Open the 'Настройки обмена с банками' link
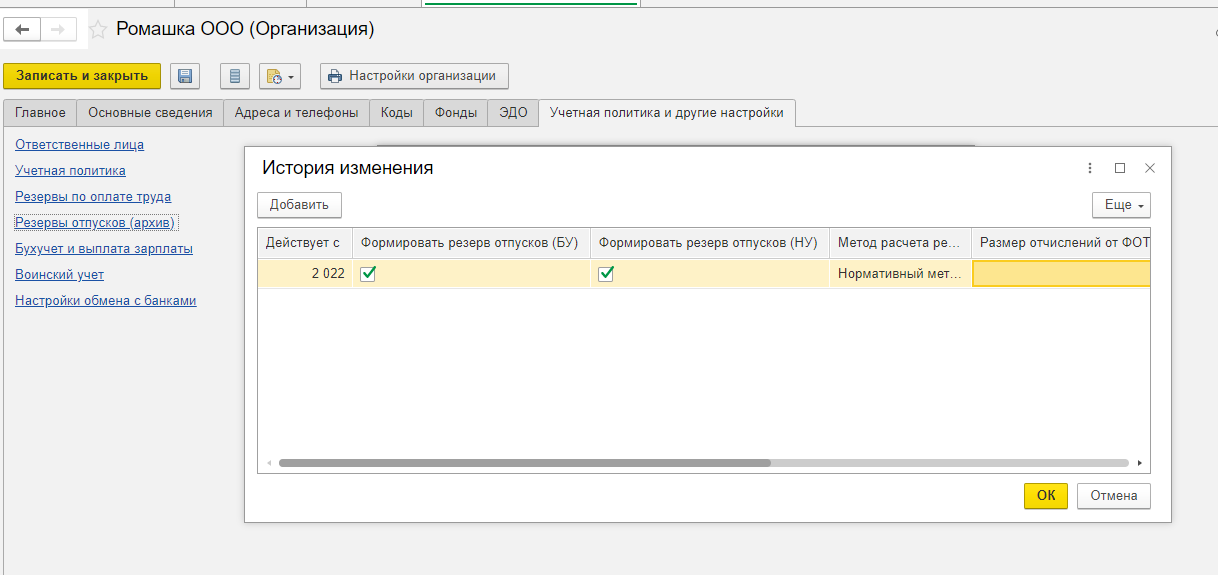 [106, 301]
